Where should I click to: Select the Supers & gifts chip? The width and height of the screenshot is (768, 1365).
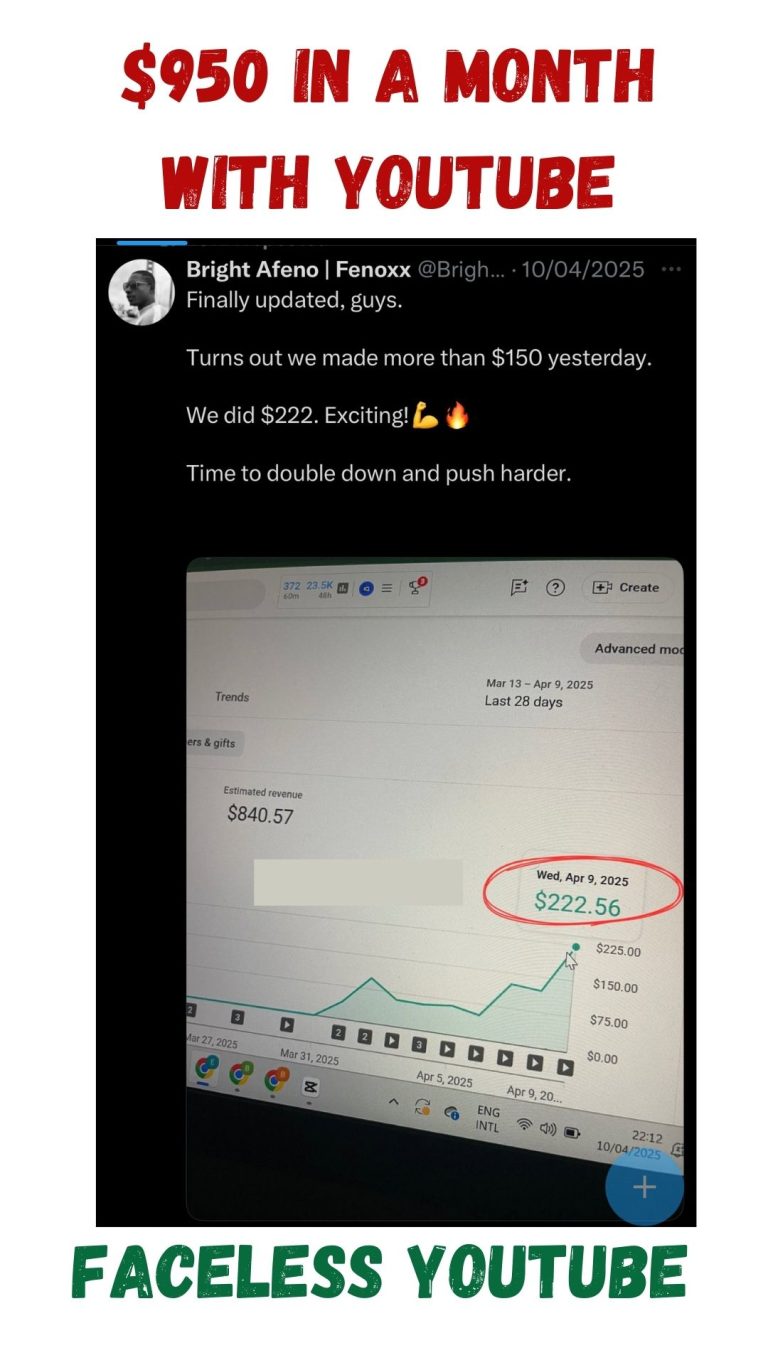(x=217, y=743)
